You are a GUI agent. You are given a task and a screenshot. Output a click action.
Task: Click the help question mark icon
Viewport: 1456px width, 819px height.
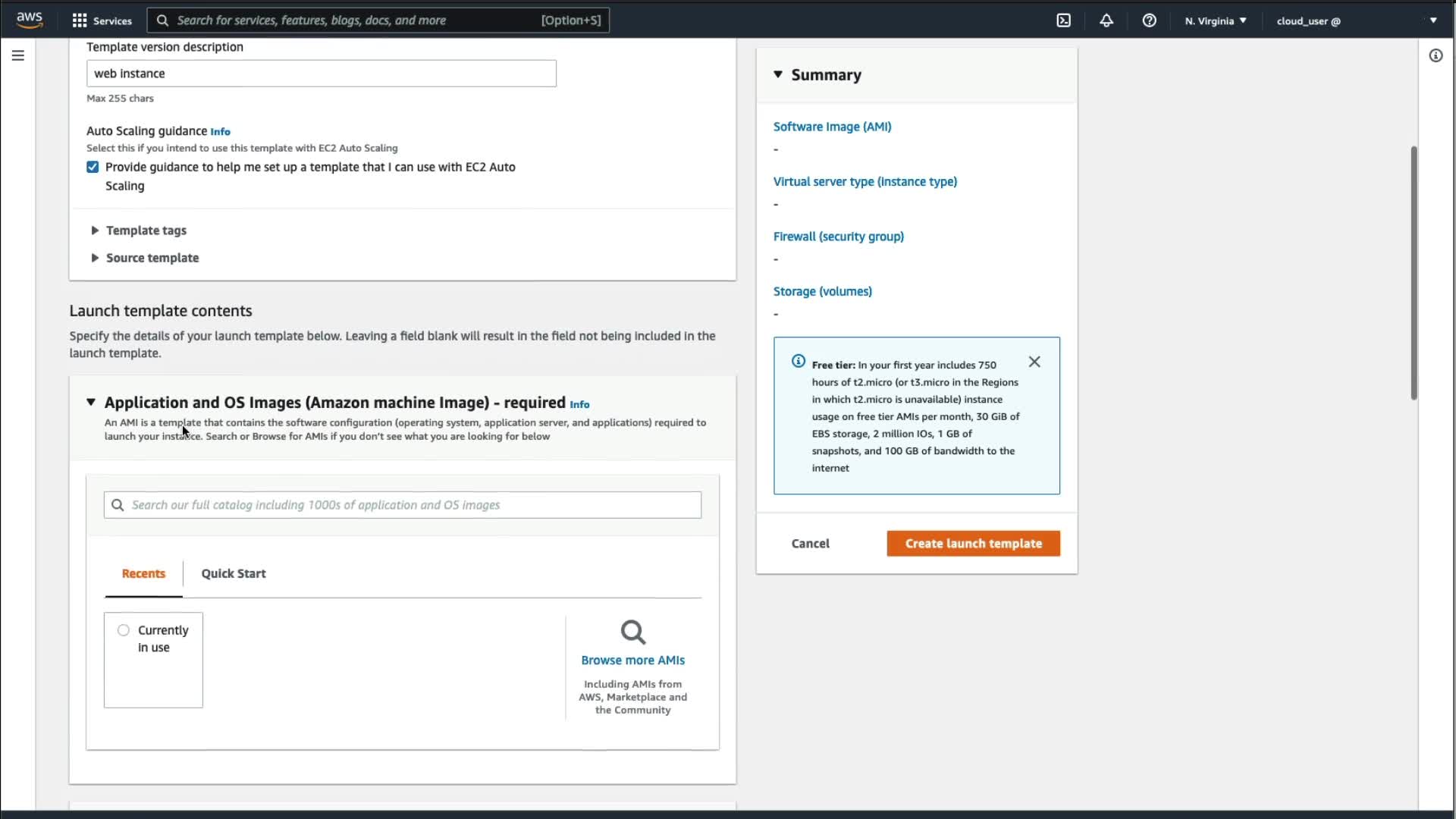[x=1149, y=20]
